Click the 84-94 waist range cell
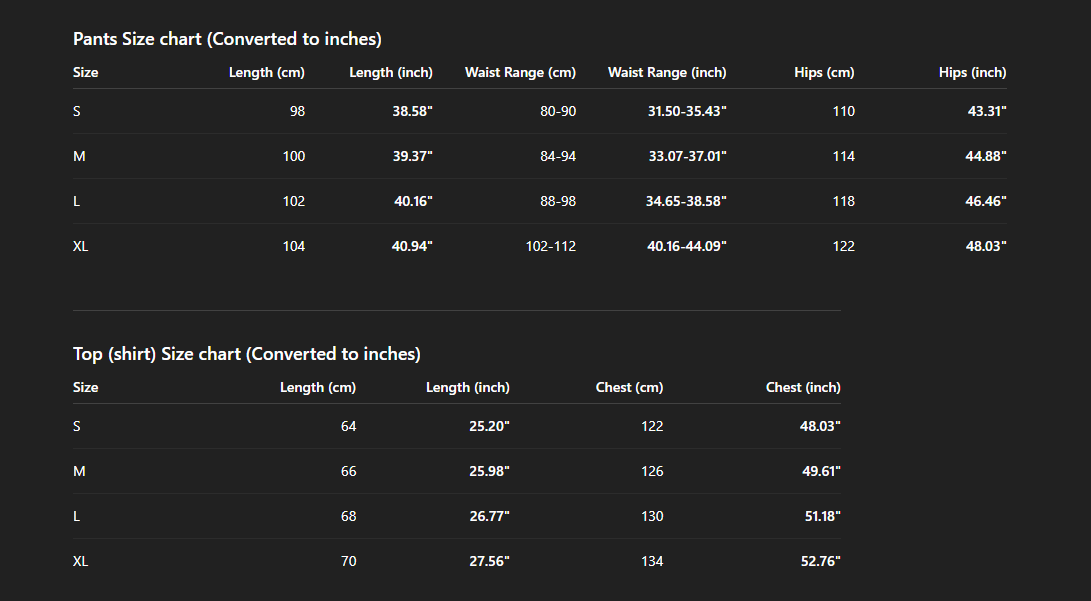The width and height of the screenshot is (1091, 601). click(x=557, y=157)
